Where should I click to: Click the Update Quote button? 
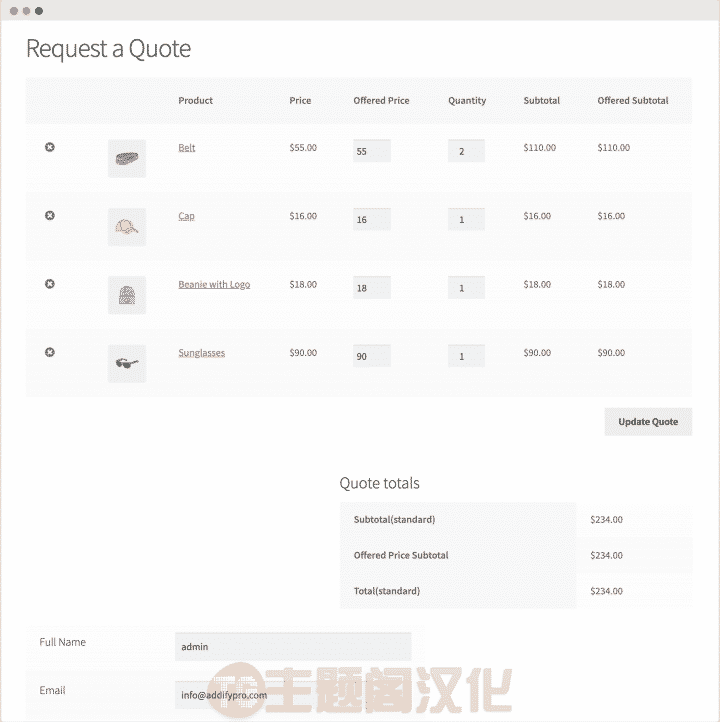[648, 422]
